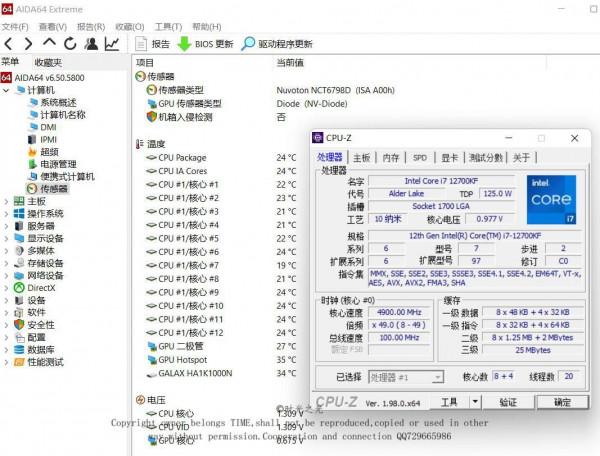Open the 查看(V) menu
600x456 pixels.
click(53, 27)
